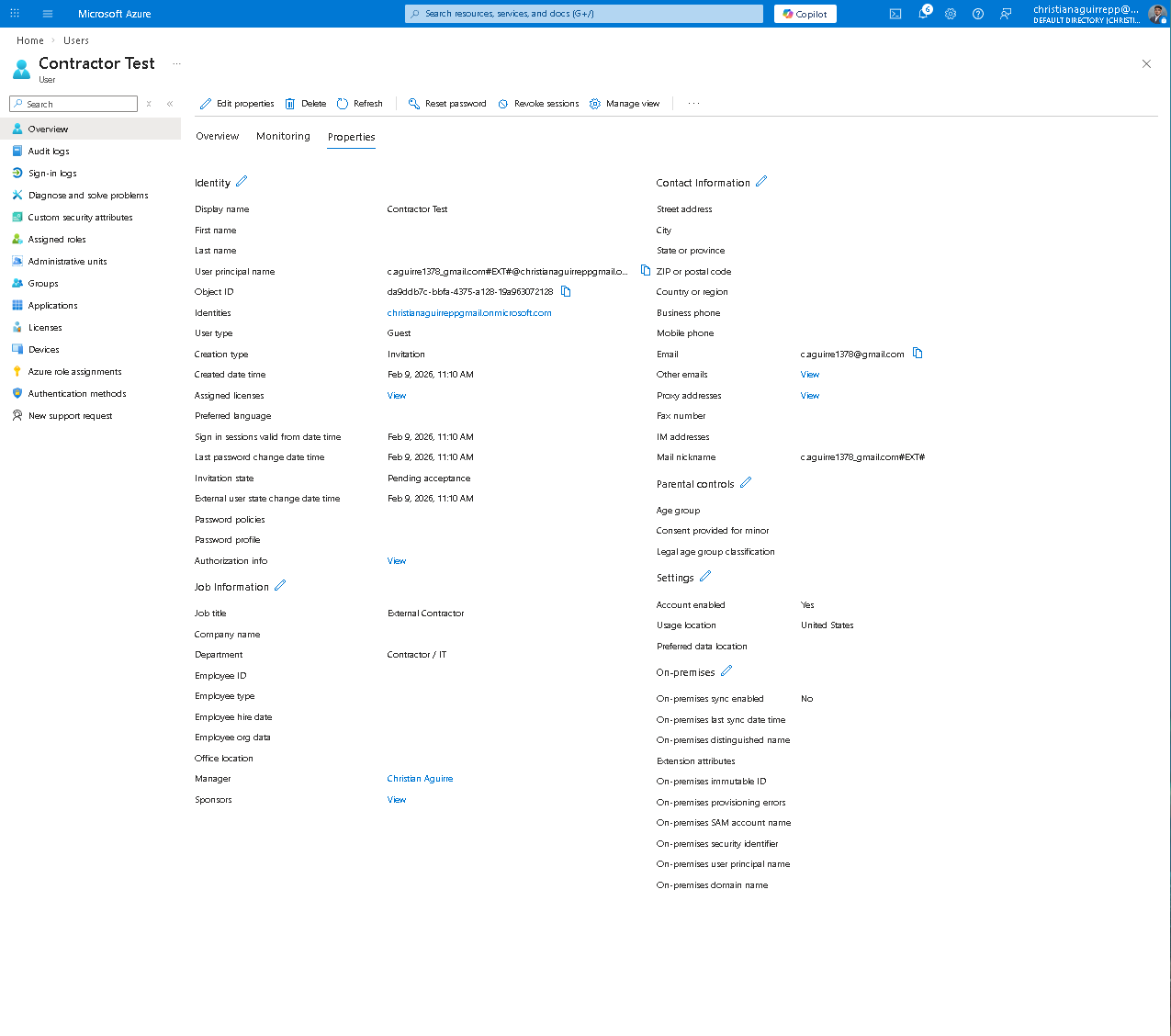Copy the user principal name
This screenshot has width=1171, height=1036.
pos(646,271)
